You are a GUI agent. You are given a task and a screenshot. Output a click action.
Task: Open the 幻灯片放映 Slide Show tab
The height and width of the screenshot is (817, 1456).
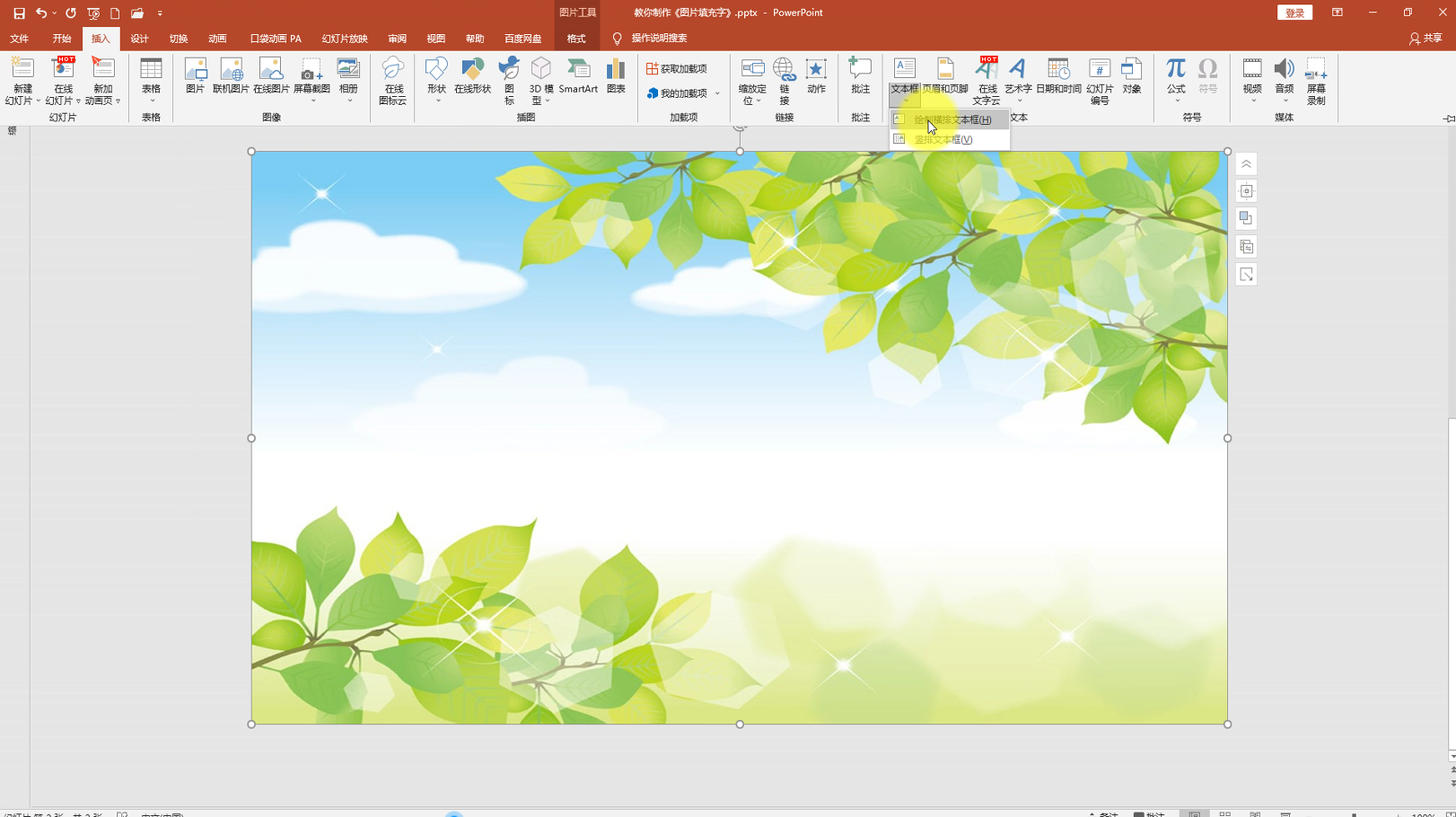point(345,39)
